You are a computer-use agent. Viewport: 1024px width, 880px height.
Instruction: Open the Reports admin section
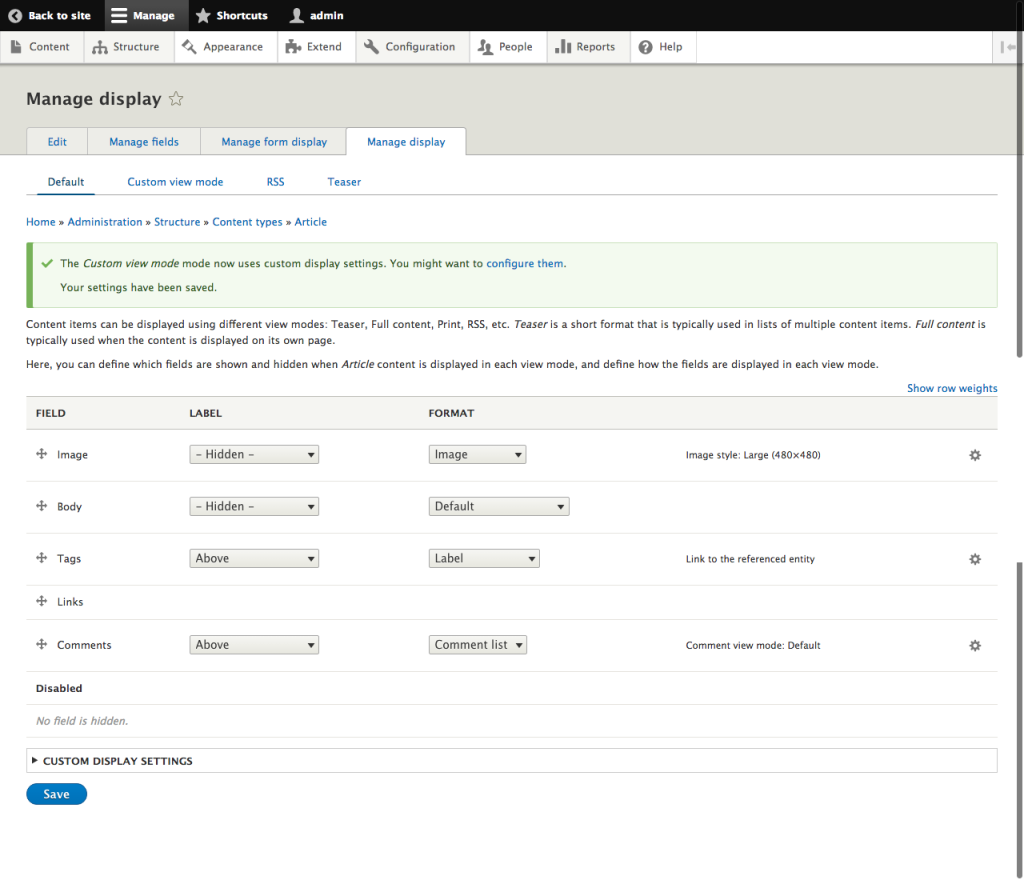tap(586, 47)
